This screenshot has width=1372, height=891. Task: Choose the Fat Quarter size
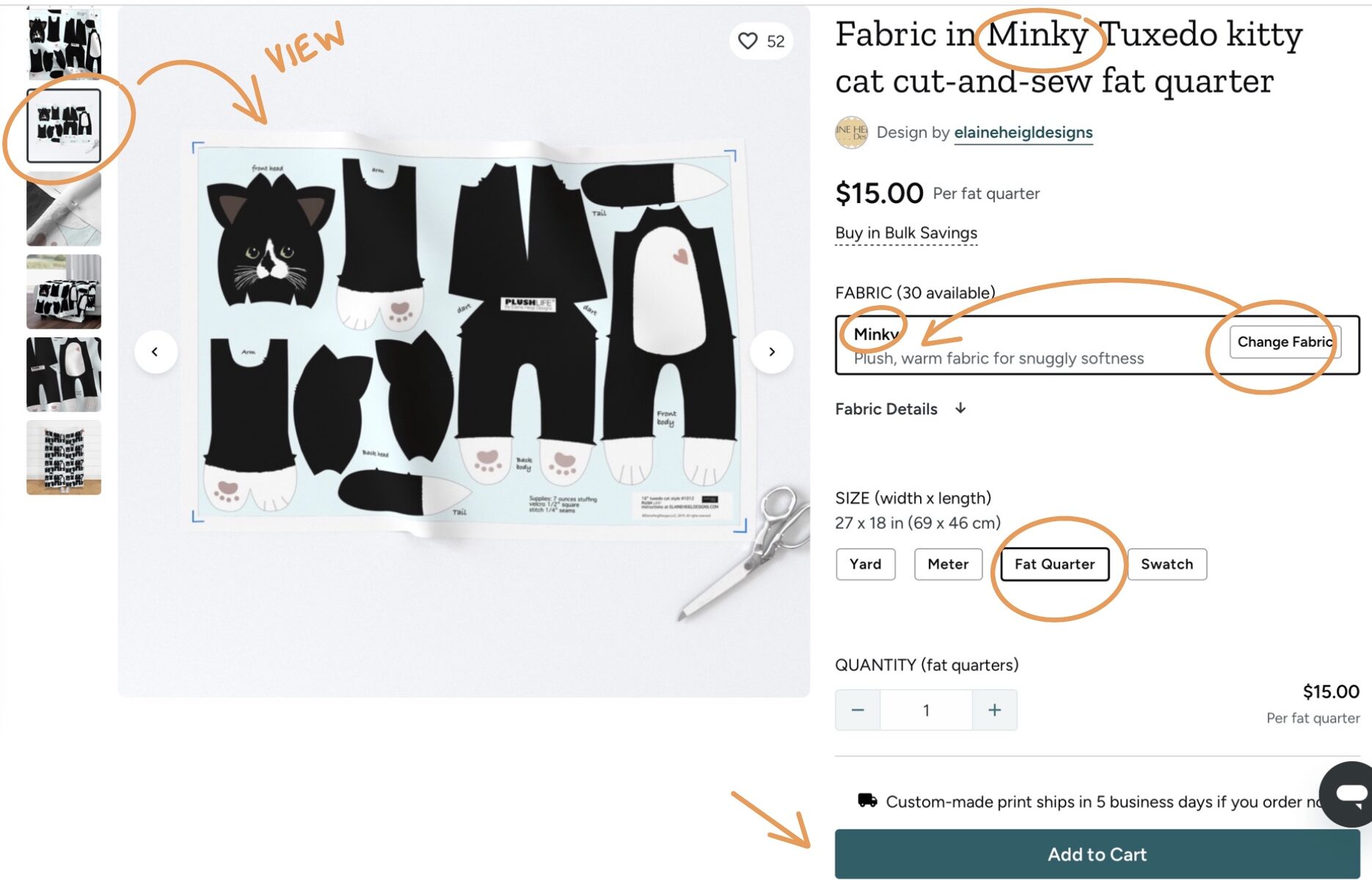[x=1054, y=564]
